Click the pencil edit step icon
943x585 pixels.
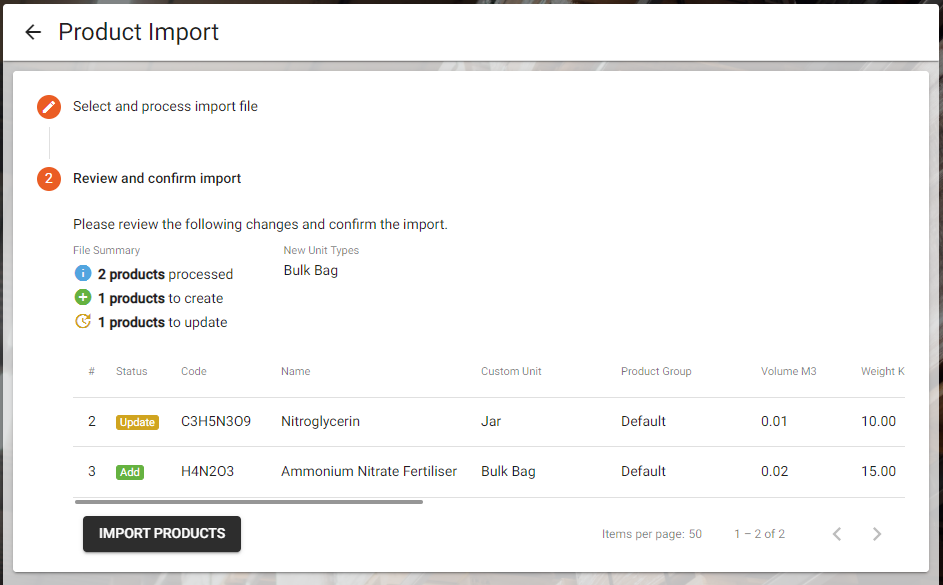pos(49,107)
